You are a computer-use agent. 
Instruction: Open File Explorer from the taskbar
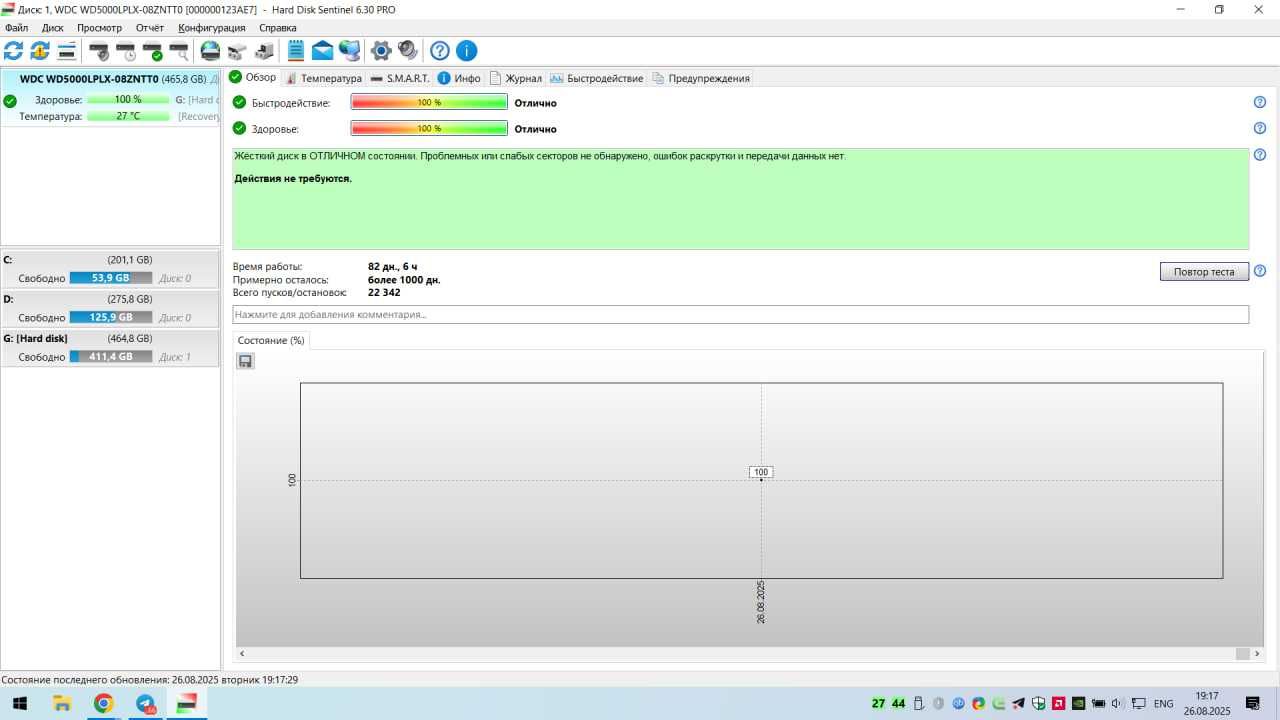(62, 704)
